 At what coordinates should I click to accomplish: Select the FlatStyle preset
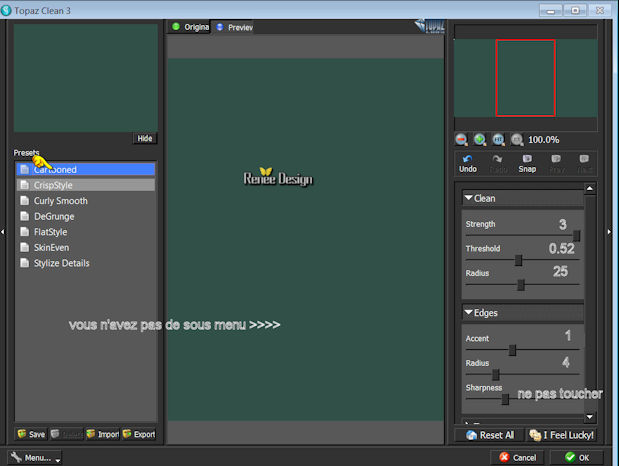tap(86, 232)
